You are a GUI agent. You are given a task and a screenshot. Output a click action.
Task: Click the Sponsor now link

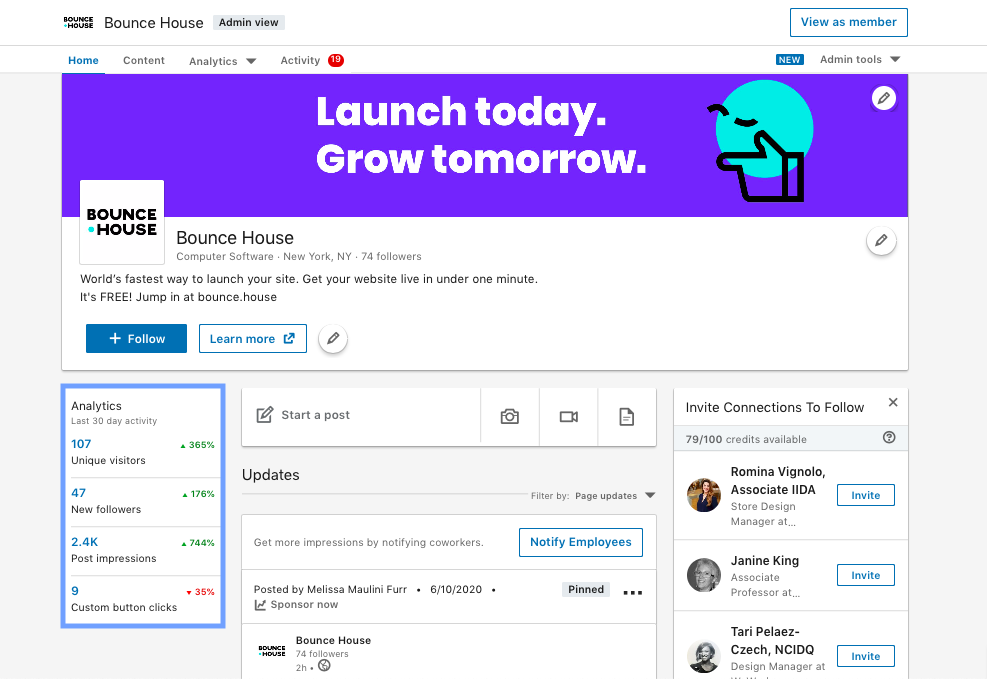pos(304,605)
